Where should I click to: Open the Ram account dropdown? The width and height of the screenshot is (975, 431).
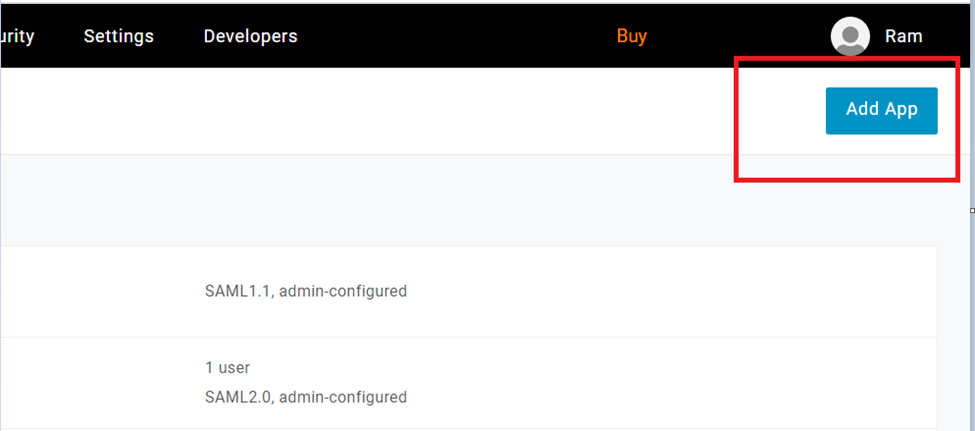903,37
